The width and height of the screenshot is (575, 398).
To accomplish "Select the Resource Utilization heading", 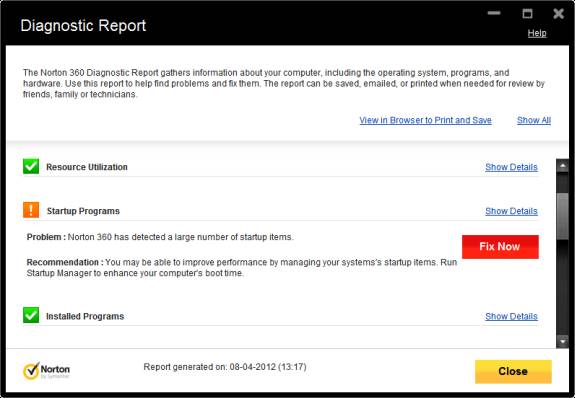I will pos(87,167).
